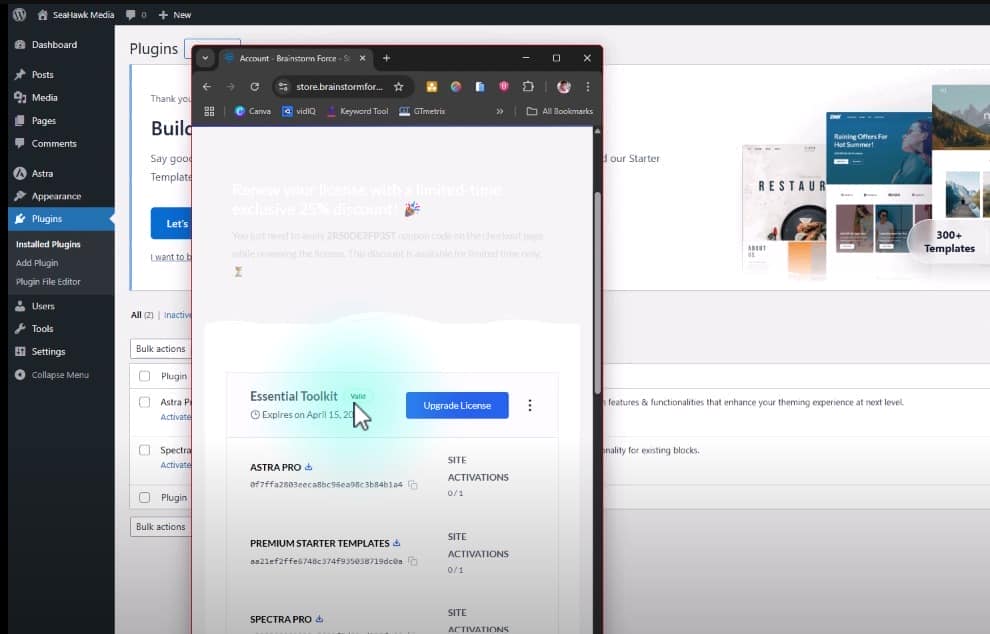Viewport: 990px width, 634px height.
Task: Open Add Plugin in the sidebar
Action: [x=37, y=263]
